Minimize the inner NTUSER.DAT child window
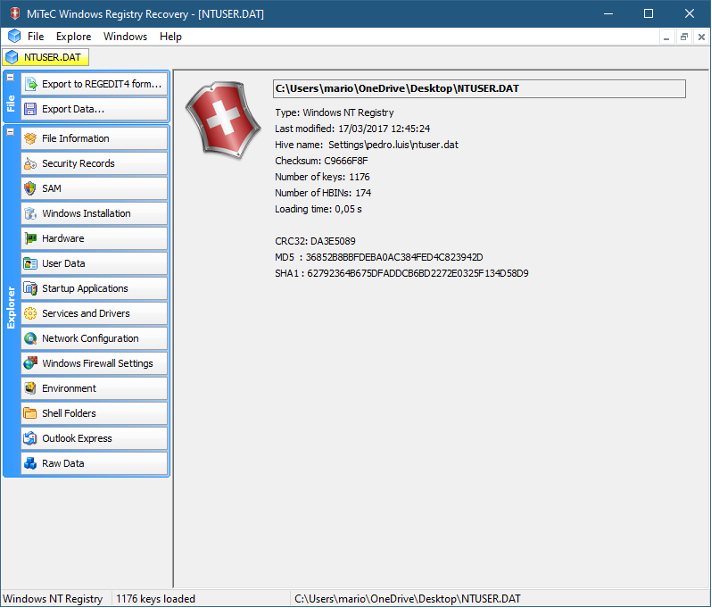 point(666,37)
